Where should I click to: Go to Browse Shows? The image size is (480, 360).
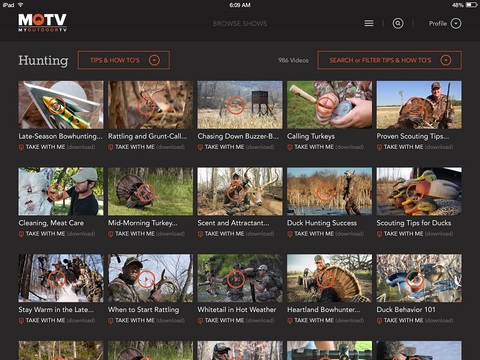(x=240, y=24)
